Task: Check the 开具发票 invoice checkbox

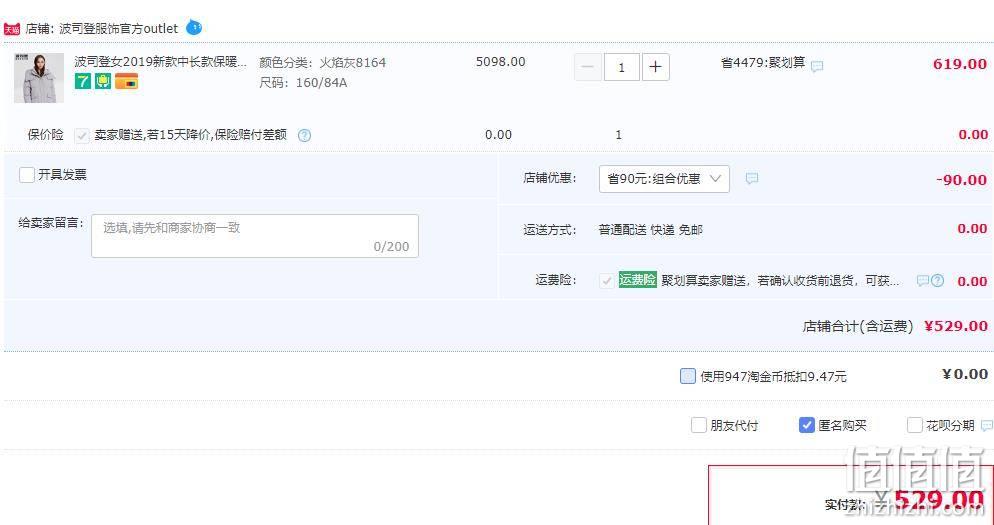Action: click(27, 175)
